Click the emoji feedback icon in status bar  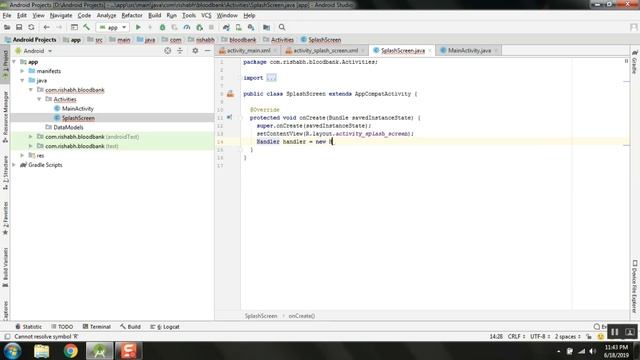tap(600, 337)
